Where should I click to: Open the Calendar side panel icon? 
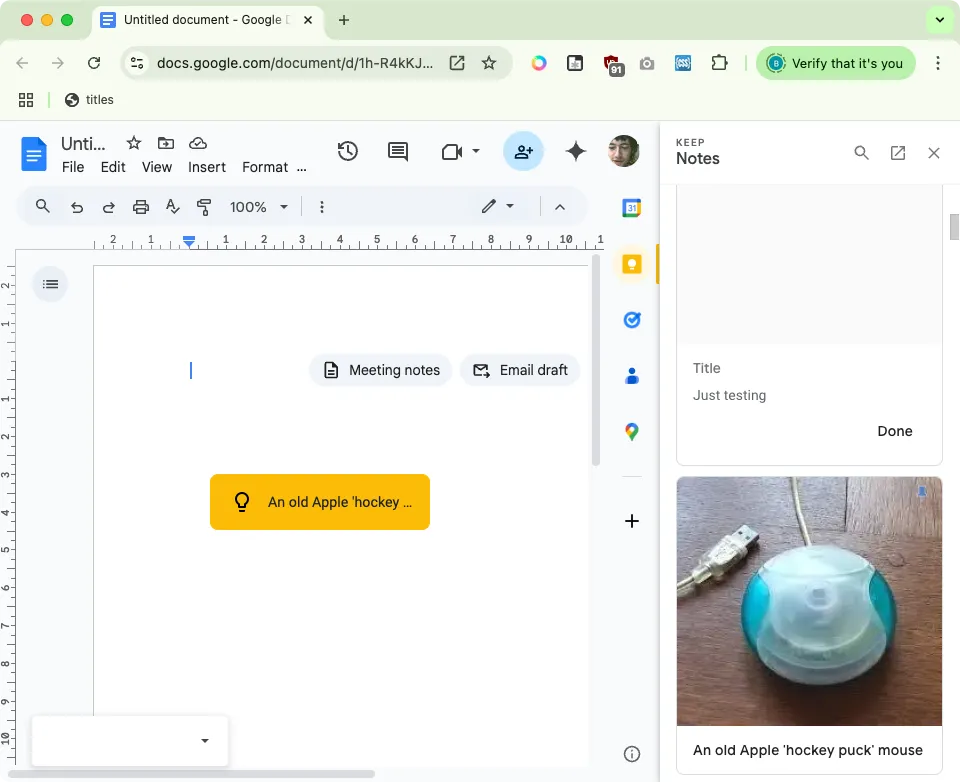[631, 208]
